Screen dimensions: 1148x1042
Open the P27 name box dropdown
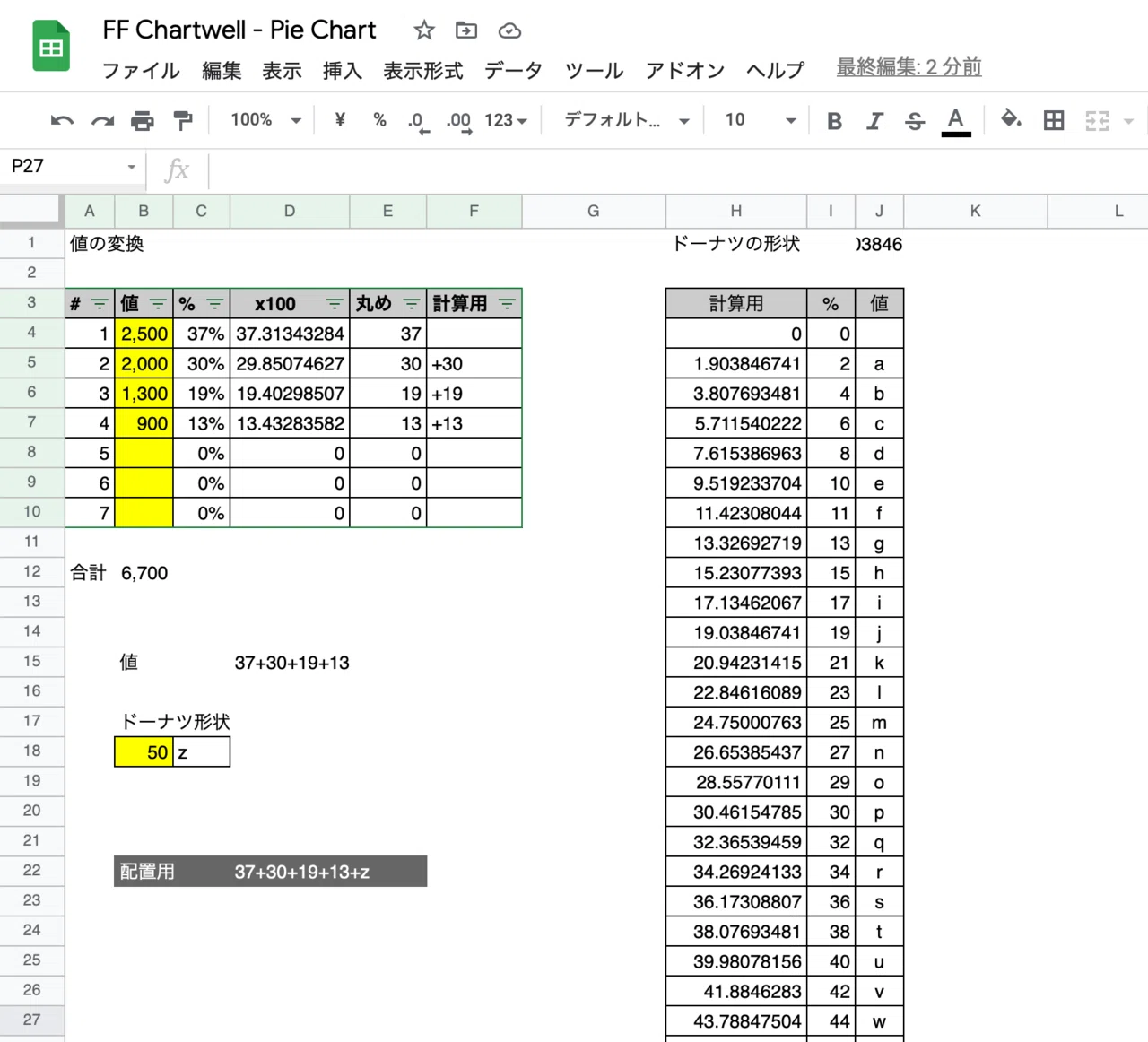(x=132, y=167)
